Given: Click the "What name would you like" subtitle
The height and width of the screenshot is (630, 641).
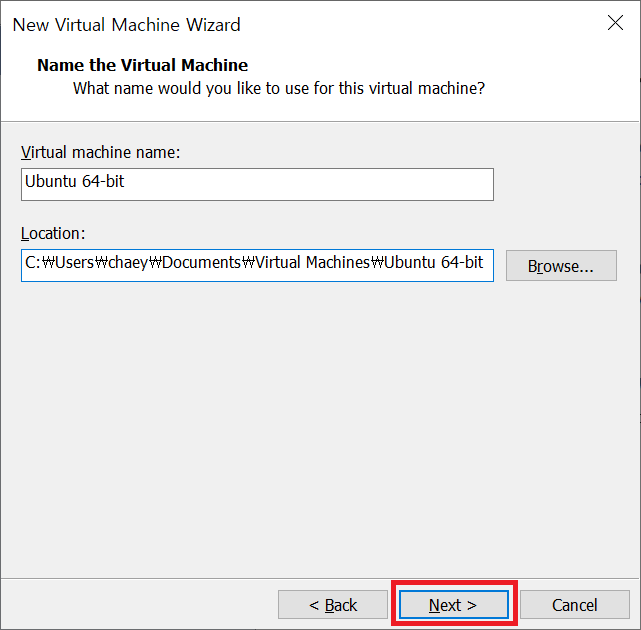Looking at the screenshot, I should pyautogui.click(x=279, y=88).
